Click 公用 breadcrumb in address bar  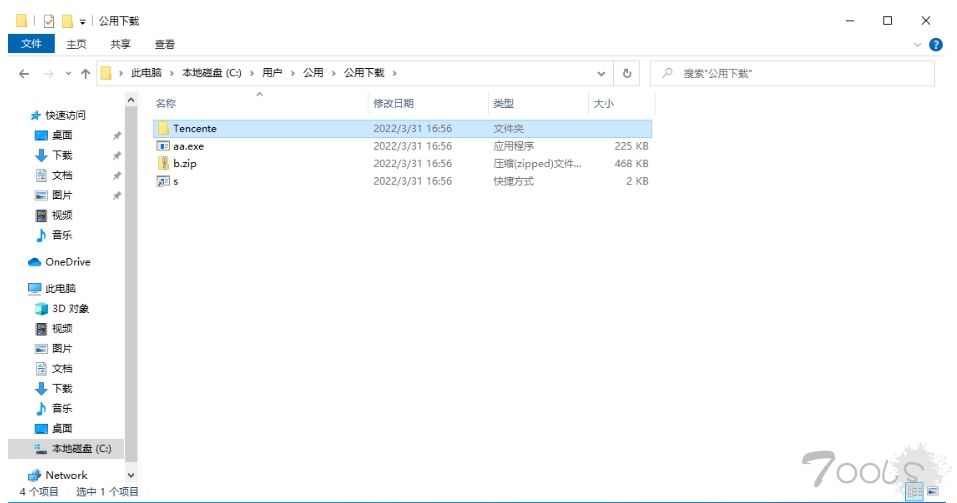tap(313, 73)
